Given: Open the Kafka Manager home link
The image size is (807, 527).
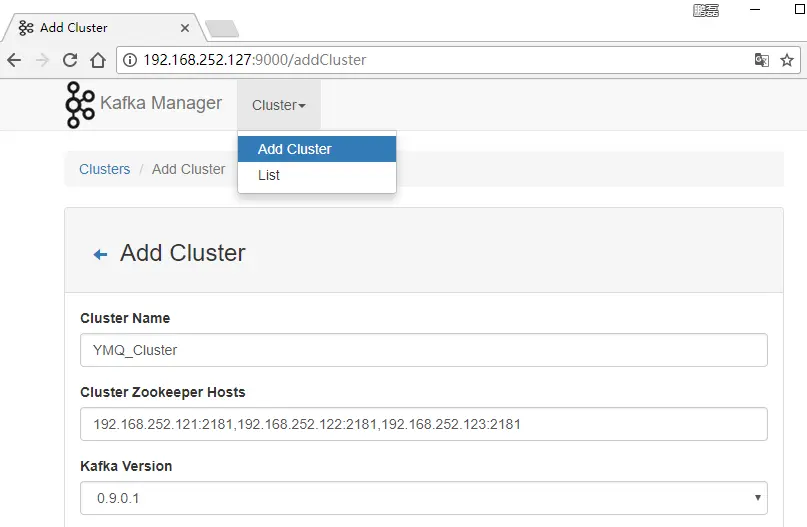Looking at the screenshot, I should click(x=161, y=103).
